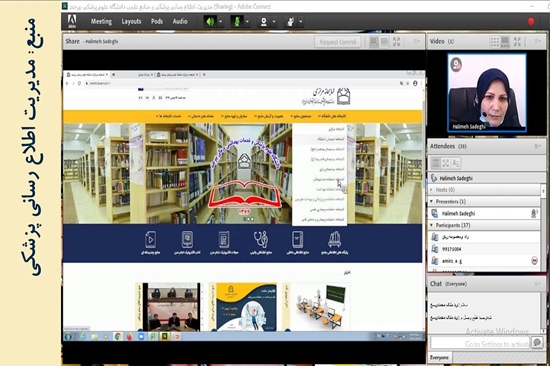Viewport: 550px width, 366px height.
Task: Open the Layouts menu
Action: pyautogui.click(x=131, y=21)
